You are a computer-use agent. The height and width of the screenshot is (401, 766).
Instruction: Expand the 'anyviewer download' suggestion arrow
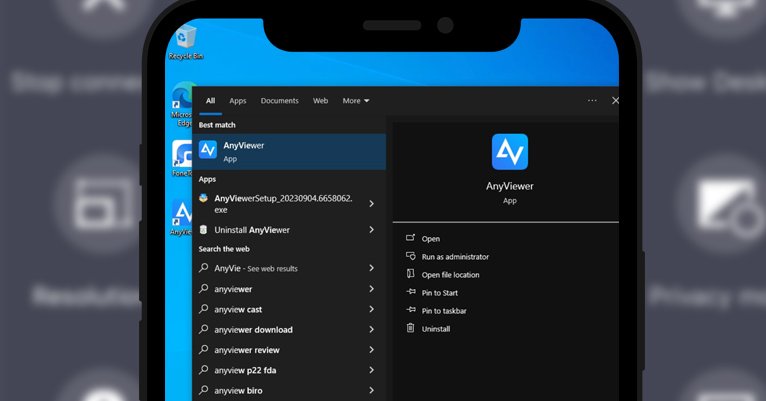[x=372, y=329]
